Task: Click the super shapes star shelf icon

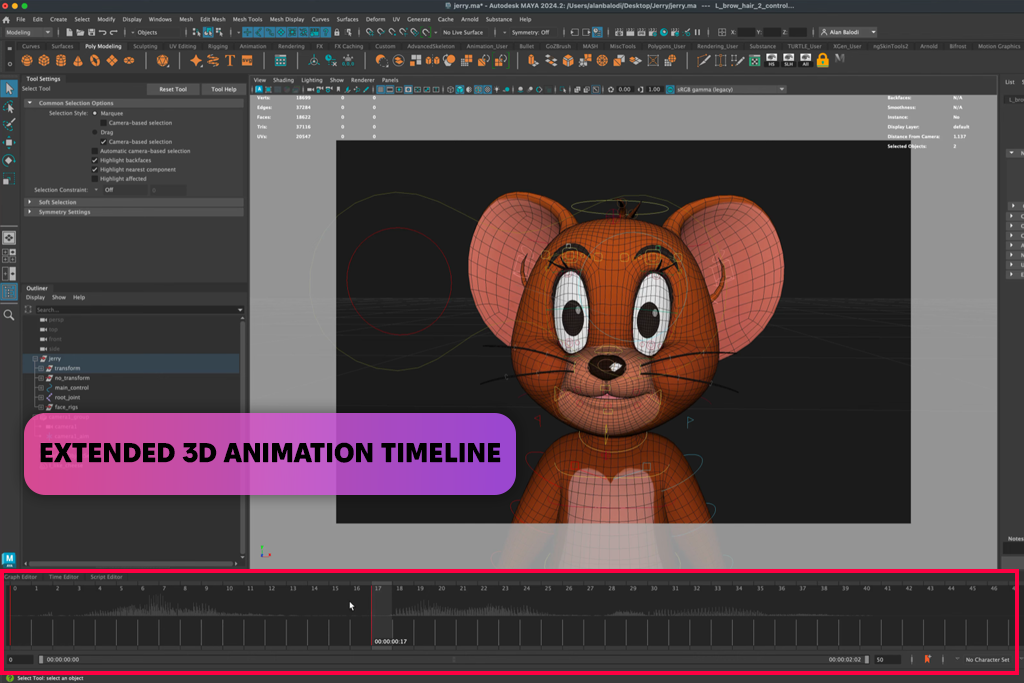Action: (x=196, y=61)
